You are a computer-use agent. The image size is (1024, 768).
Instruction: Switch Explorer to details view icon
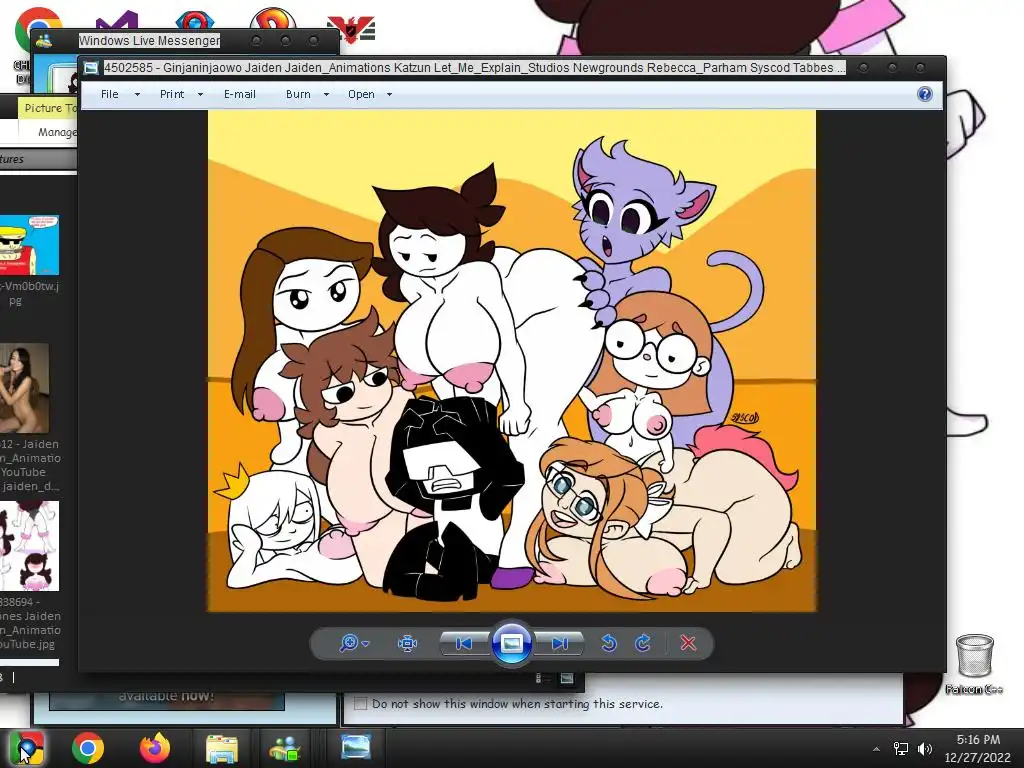[539, 679]
